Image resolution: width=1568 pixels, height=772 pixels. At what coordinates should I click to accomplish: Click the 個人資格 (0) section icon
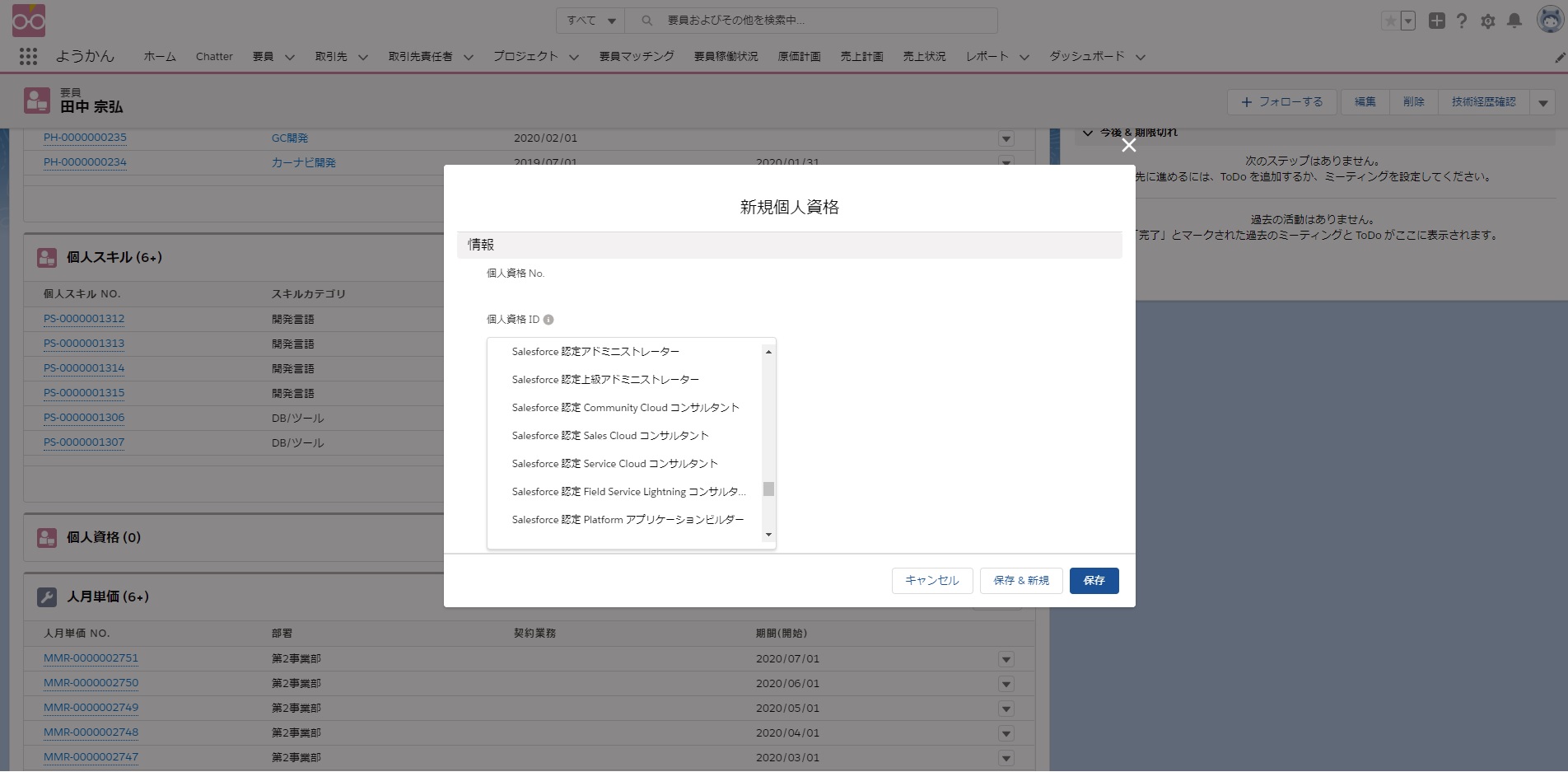tap(47, 538)
